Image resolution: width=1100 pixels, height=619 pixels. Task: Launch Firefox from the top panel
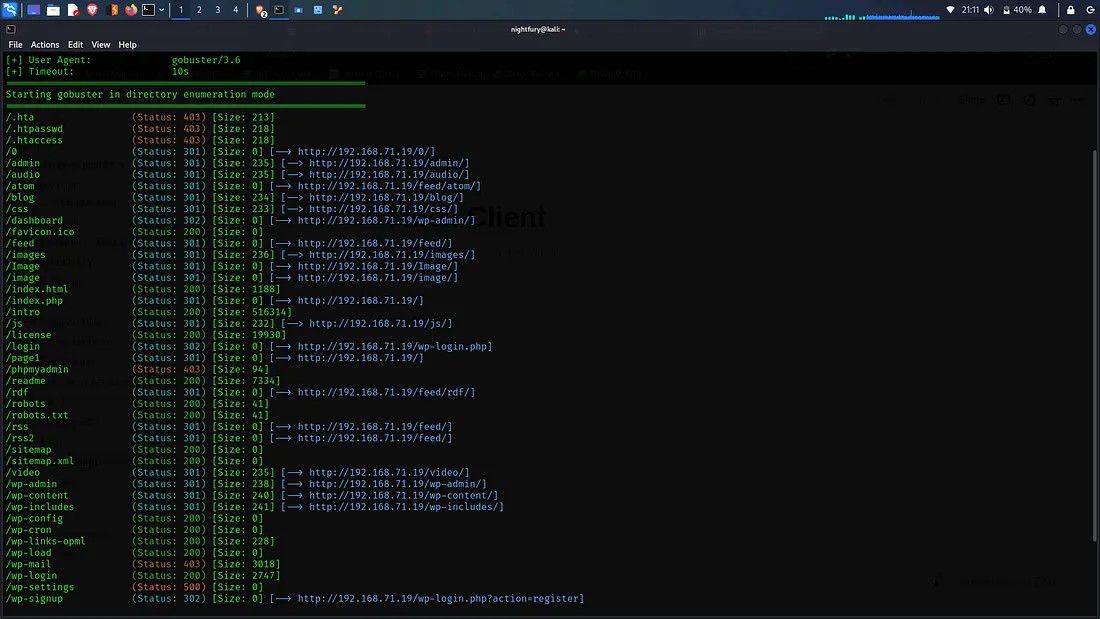click(x=131, y=10)
